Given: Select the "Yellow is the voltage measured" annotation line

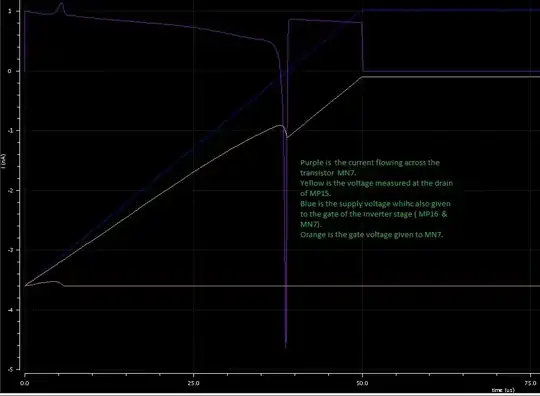Looking at the screenshot, I should click(376, 183).
